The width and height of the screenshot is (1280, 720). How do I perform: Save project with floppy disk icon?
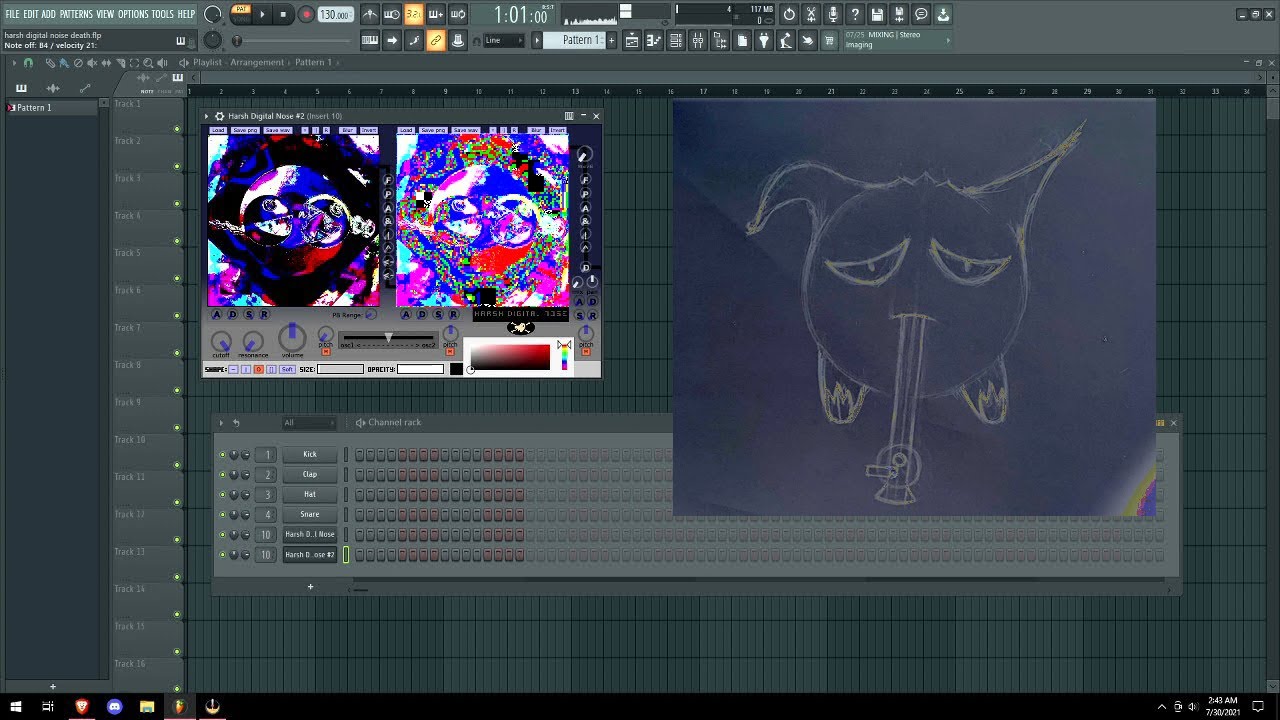(877, 14)
